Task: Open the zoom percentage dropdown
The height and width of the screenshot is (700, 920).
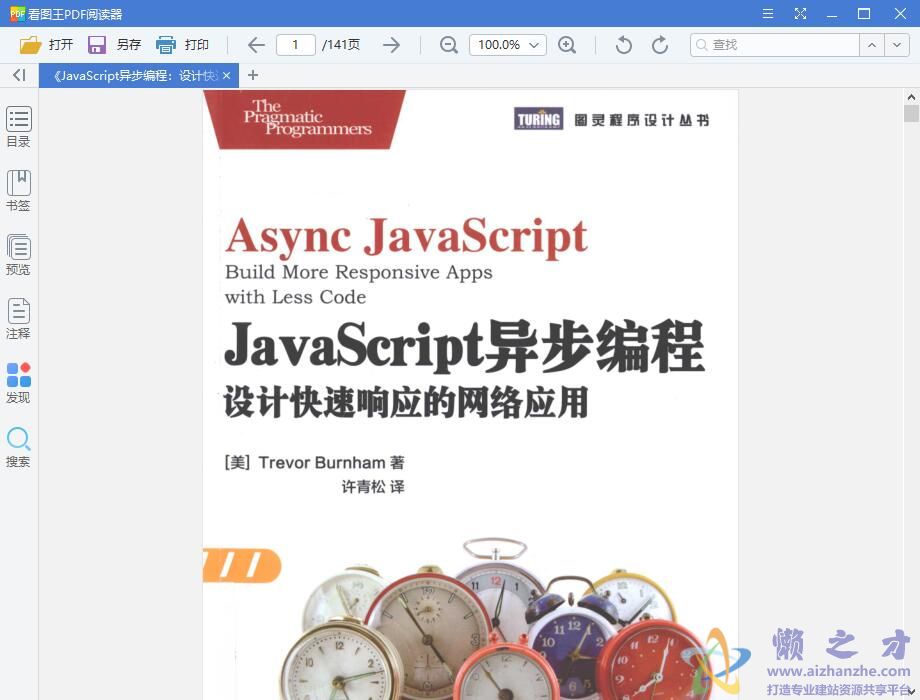Action: pos(535,44)
